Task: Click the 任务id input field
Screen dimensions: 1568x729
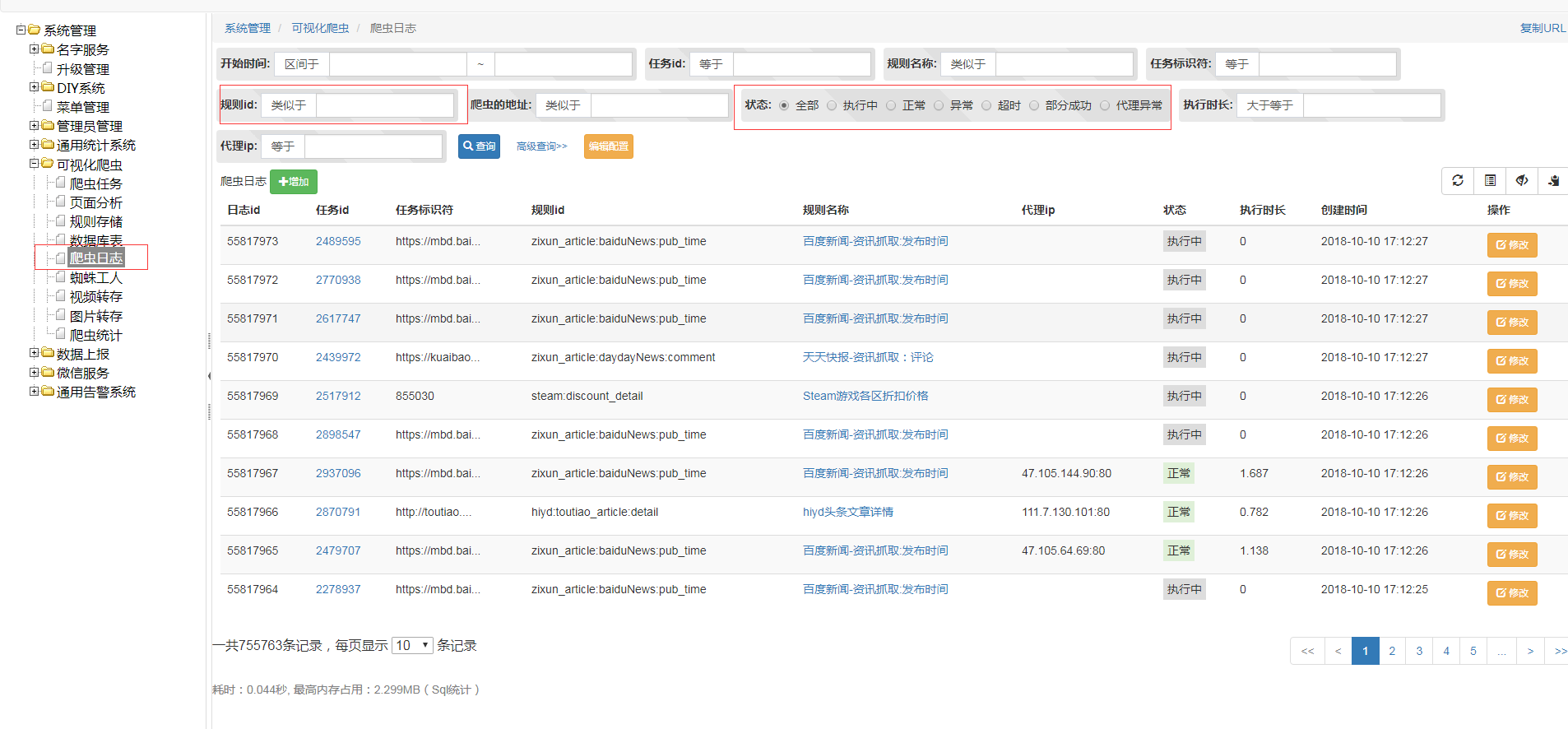Action: pyautogui.click(x=801, y=63)
